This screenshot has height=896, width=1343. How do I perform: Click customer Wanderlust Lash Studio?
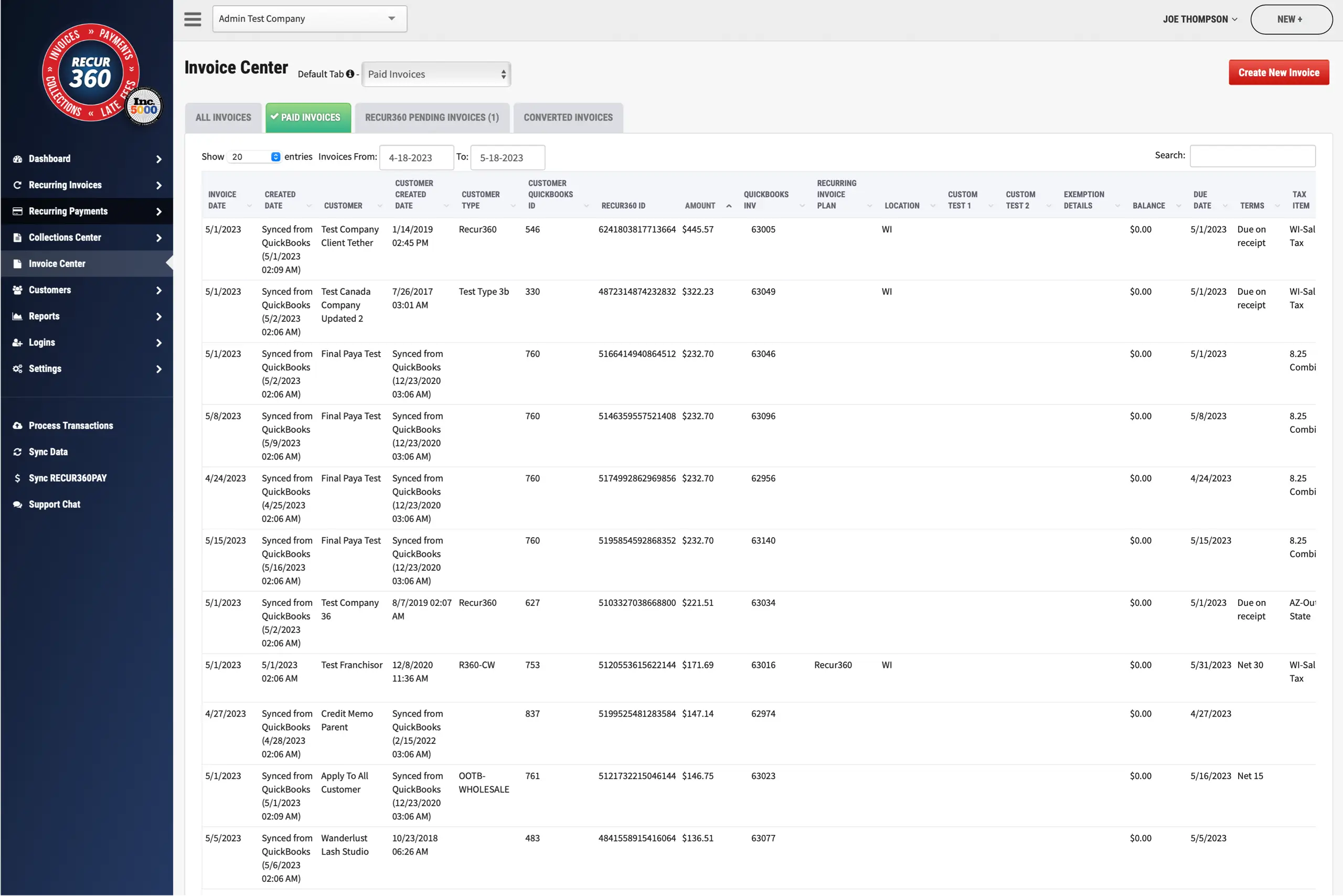(x=345, y=845)
